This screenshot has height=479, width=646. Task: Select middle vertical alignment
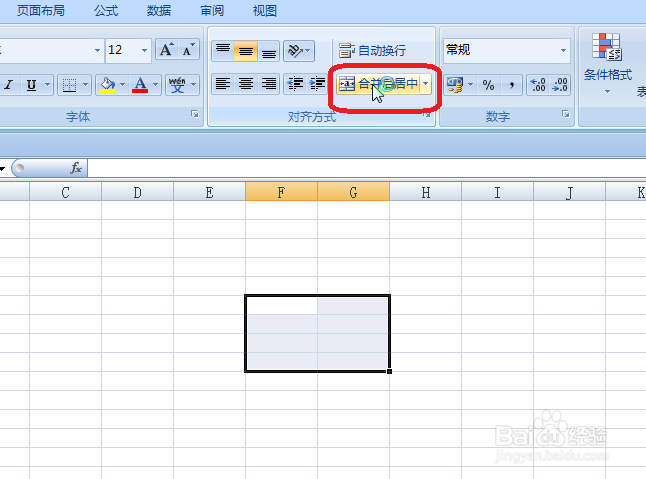246,51
